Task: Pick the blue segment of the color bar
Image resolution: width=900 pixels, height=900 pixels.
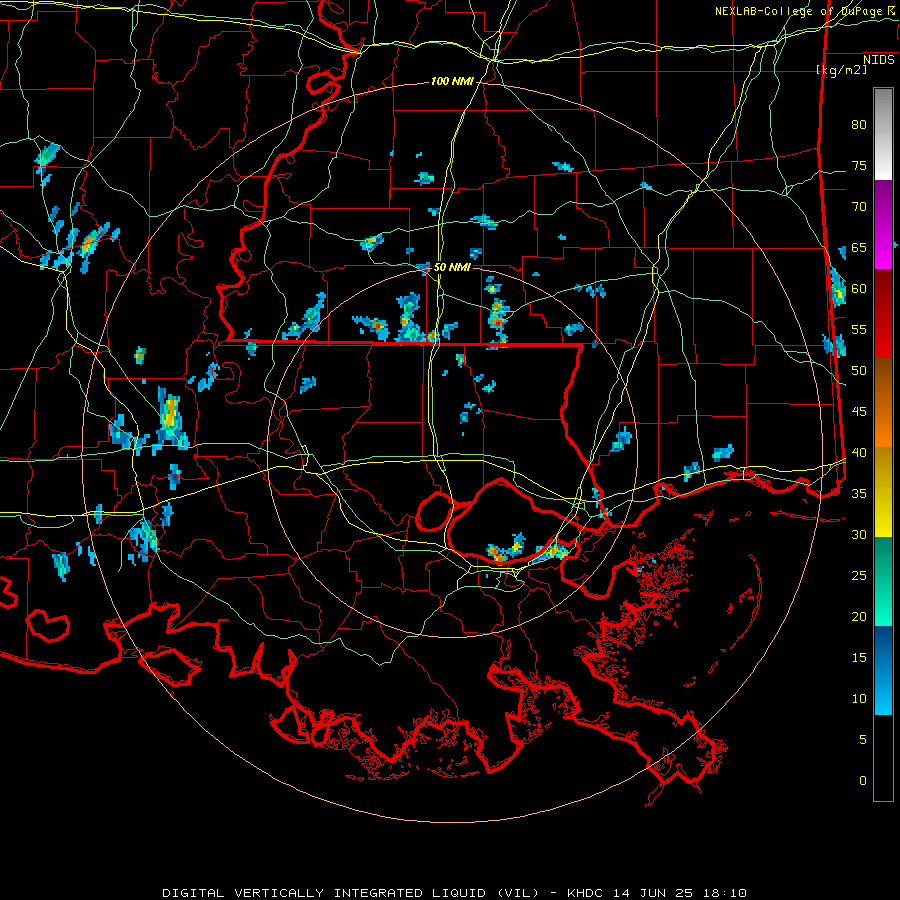Action: point(883,670)
